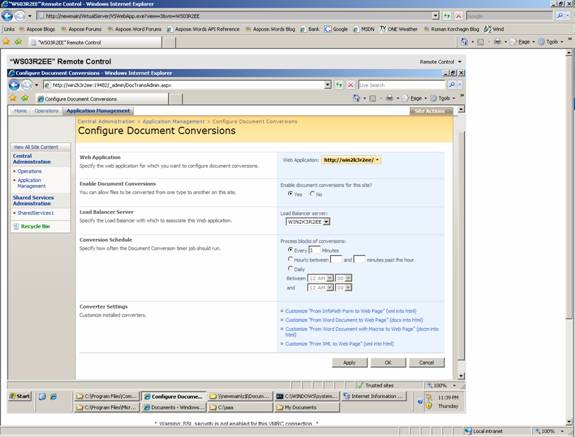Click inner browser Refresh icon
The width and height of the screenshot is (575, 437).
pos(339,85)
